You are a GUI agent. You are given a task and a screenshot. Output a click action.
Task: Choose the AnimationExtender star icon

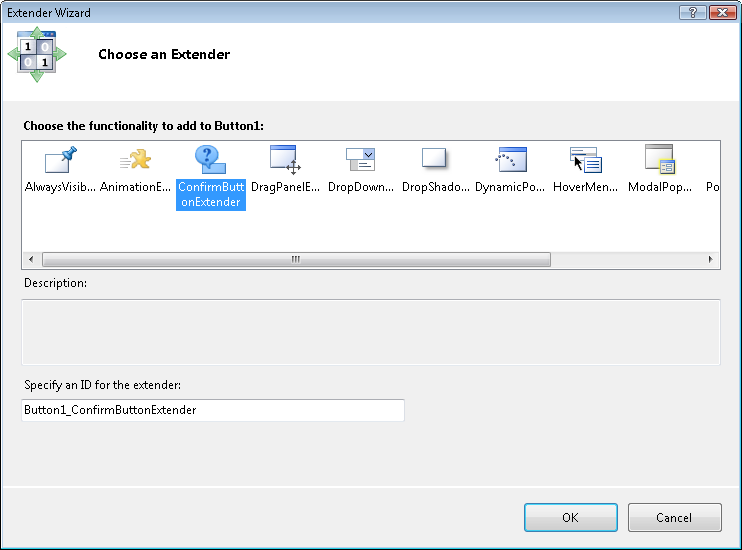tap(135, 160)
